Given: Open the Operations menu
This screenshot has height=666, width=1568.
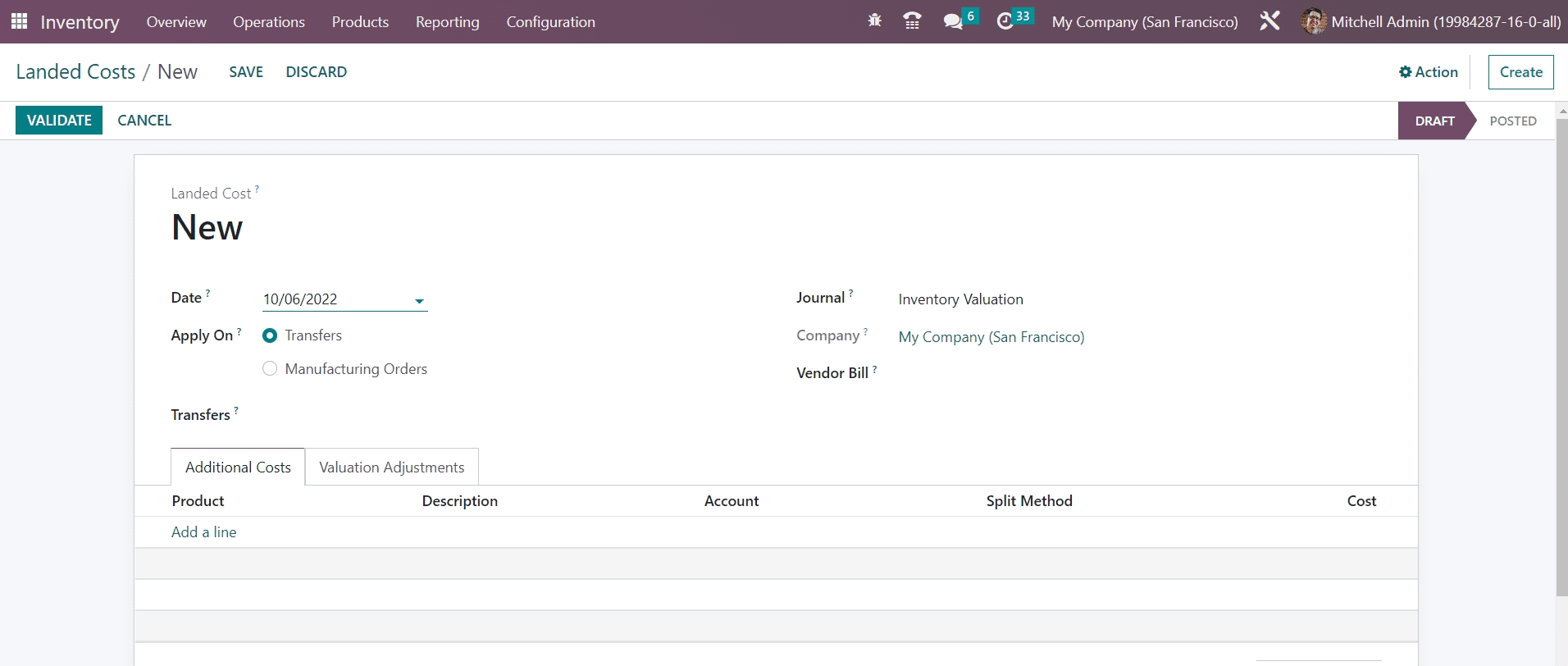Looking at the screenshot, I should point(269,22).
